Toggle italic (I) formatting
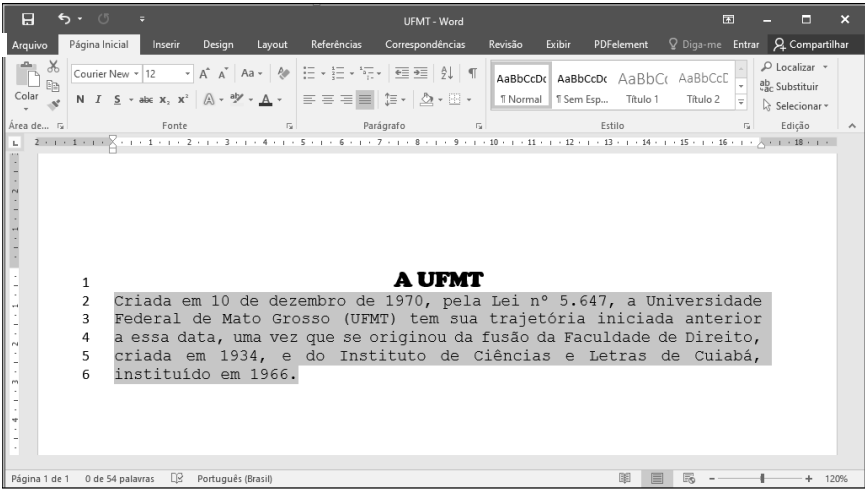The image size is (867, 491). tap(98, 100)
